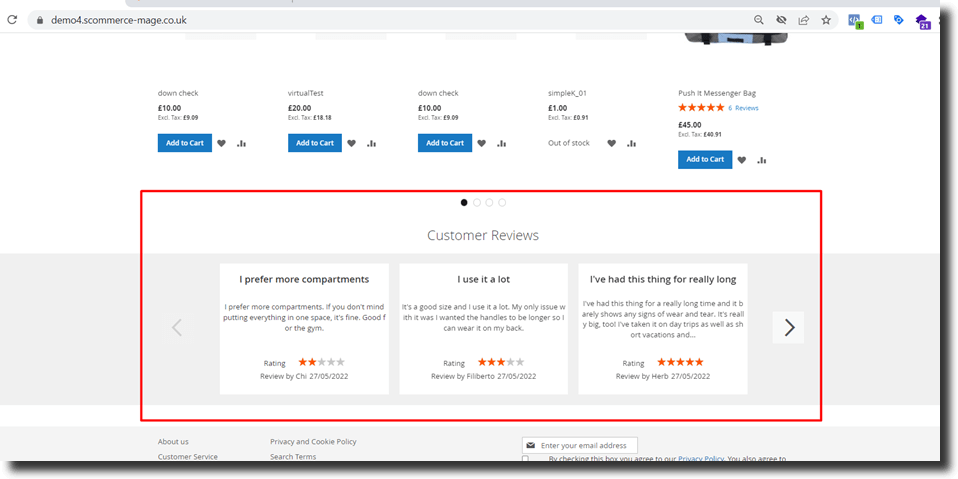Click Add to Cart for virtualTest
Image resolution: width=958 pixels, height=479 pixels.
click(x=314, y=143)
